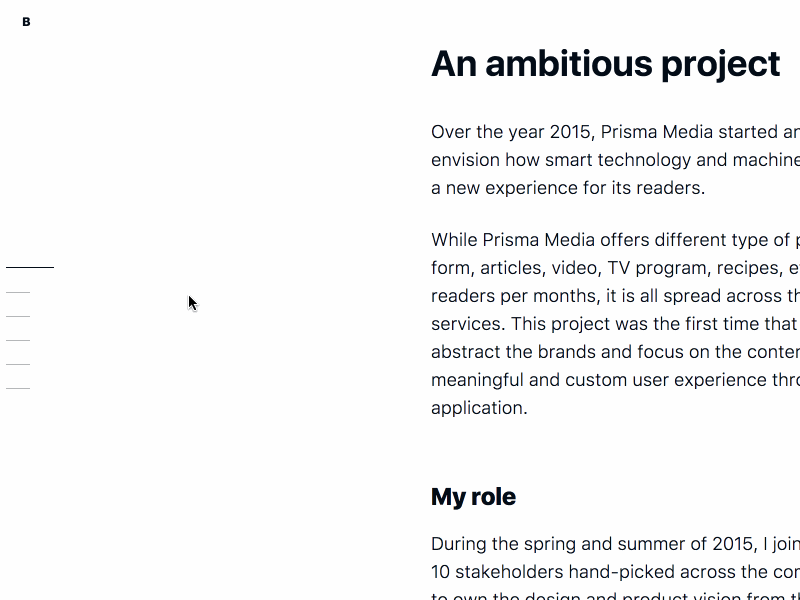Click the line starting "10 stakeholders hand-picked"
Image resolution: width=800 pixels, height=600 pixels.
615,572
